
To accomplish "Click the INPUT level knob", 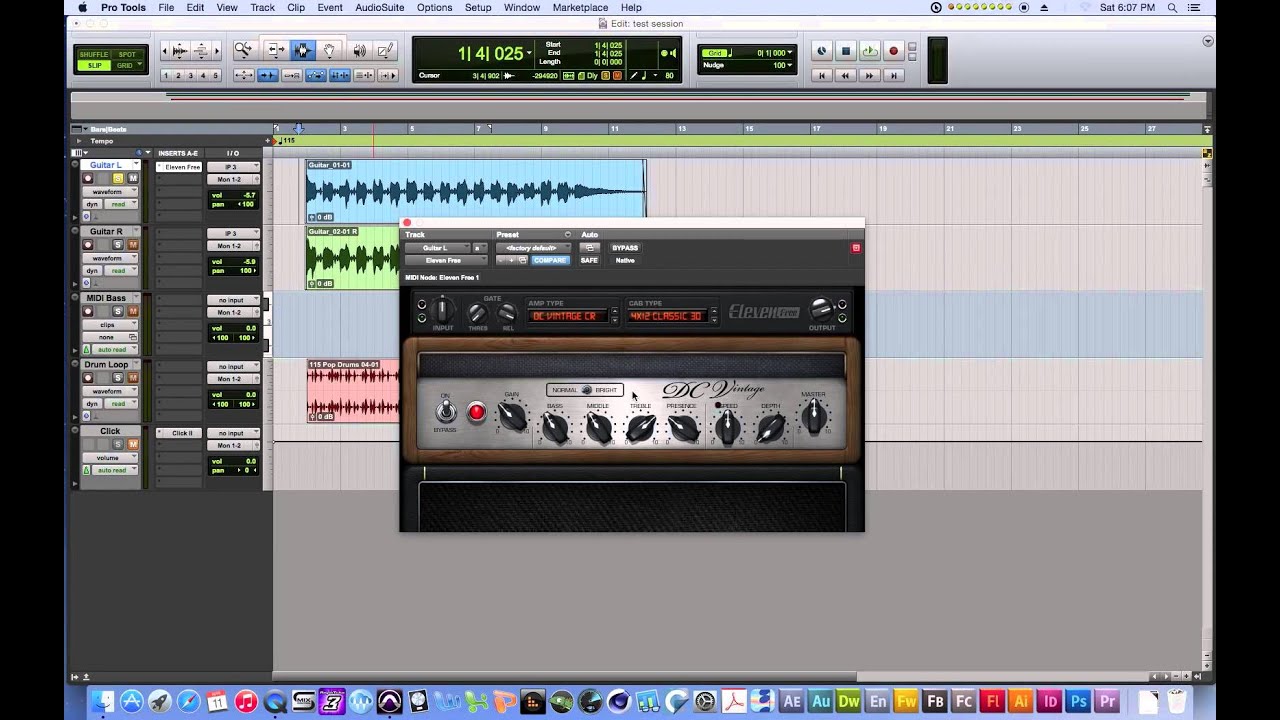I will [x=442, y=310].
